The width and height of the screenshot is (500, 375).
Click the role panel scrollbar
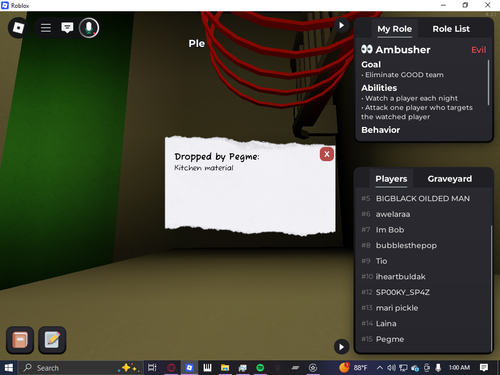coord(489,82)
